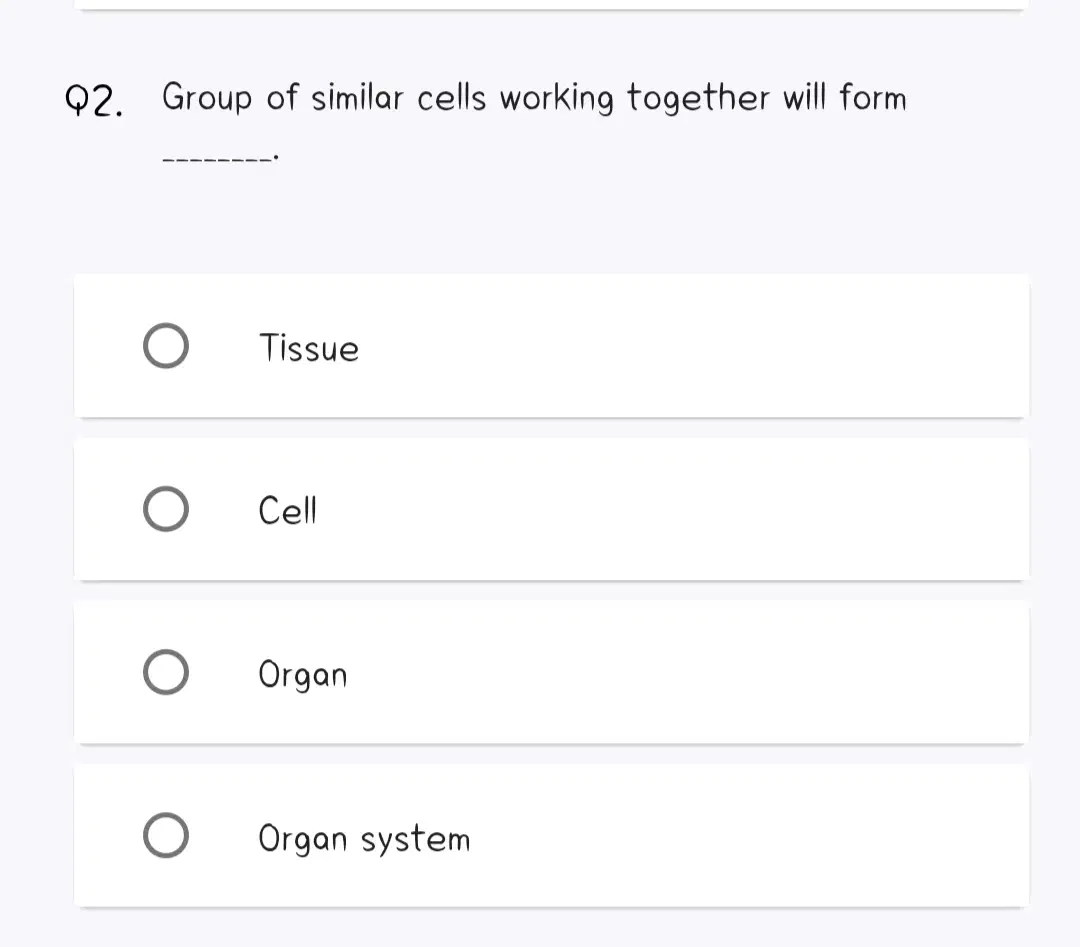
Task: Click the 'Tissue' answer text
Action: point(309,347)
